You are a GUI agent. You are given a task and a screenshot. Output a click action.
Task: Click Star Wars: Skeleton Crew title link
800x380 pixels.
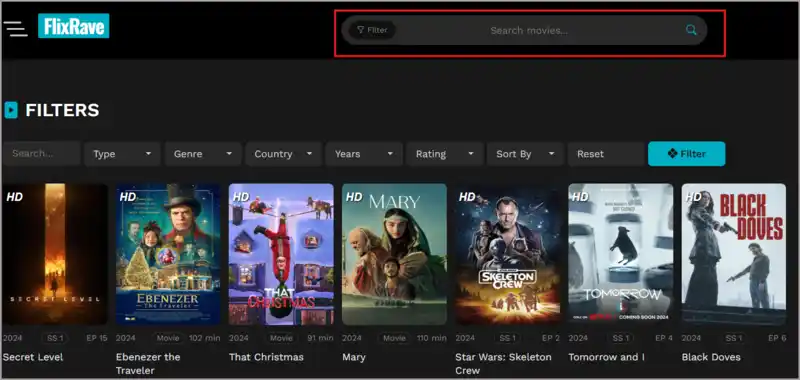pos(503,363)
